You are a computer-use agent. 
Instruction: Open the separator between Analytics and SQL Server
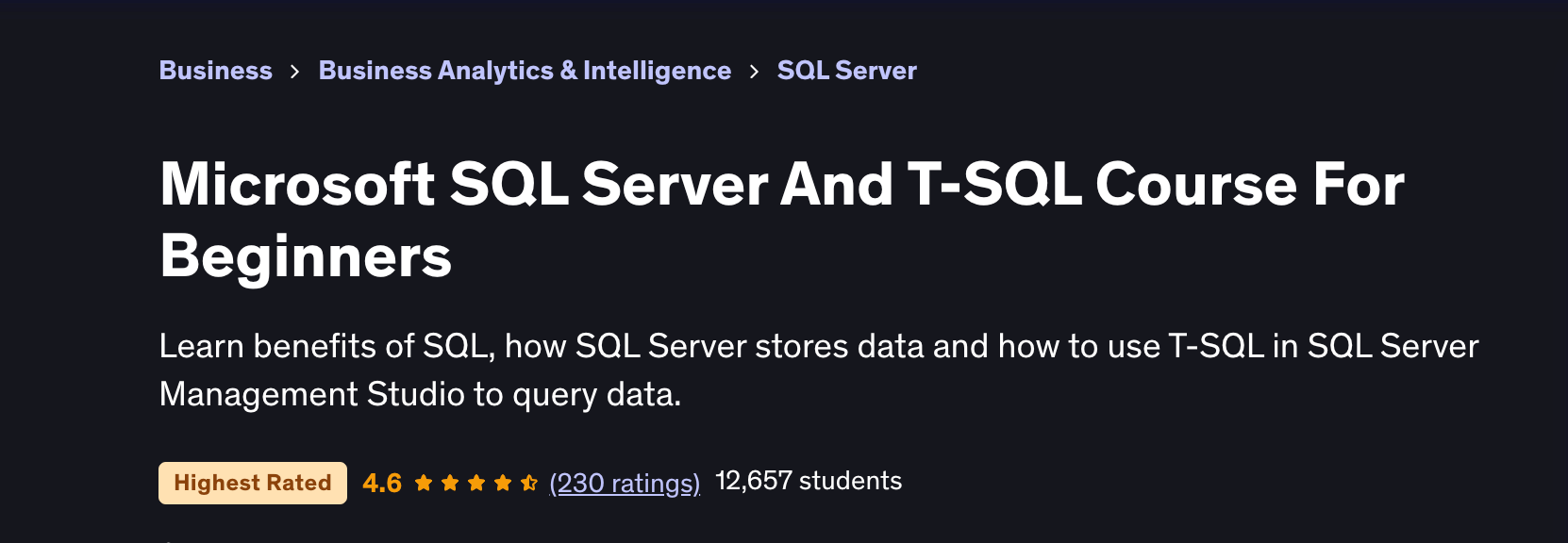click(x=754, y=70)
